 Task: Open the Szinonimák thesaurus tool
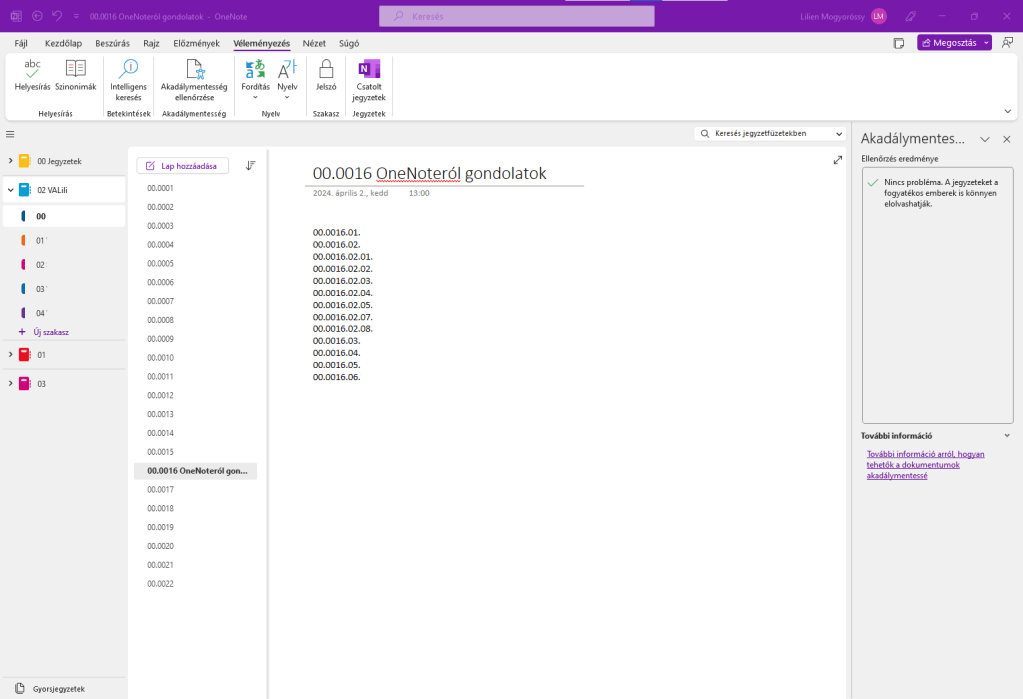(76, 70)
